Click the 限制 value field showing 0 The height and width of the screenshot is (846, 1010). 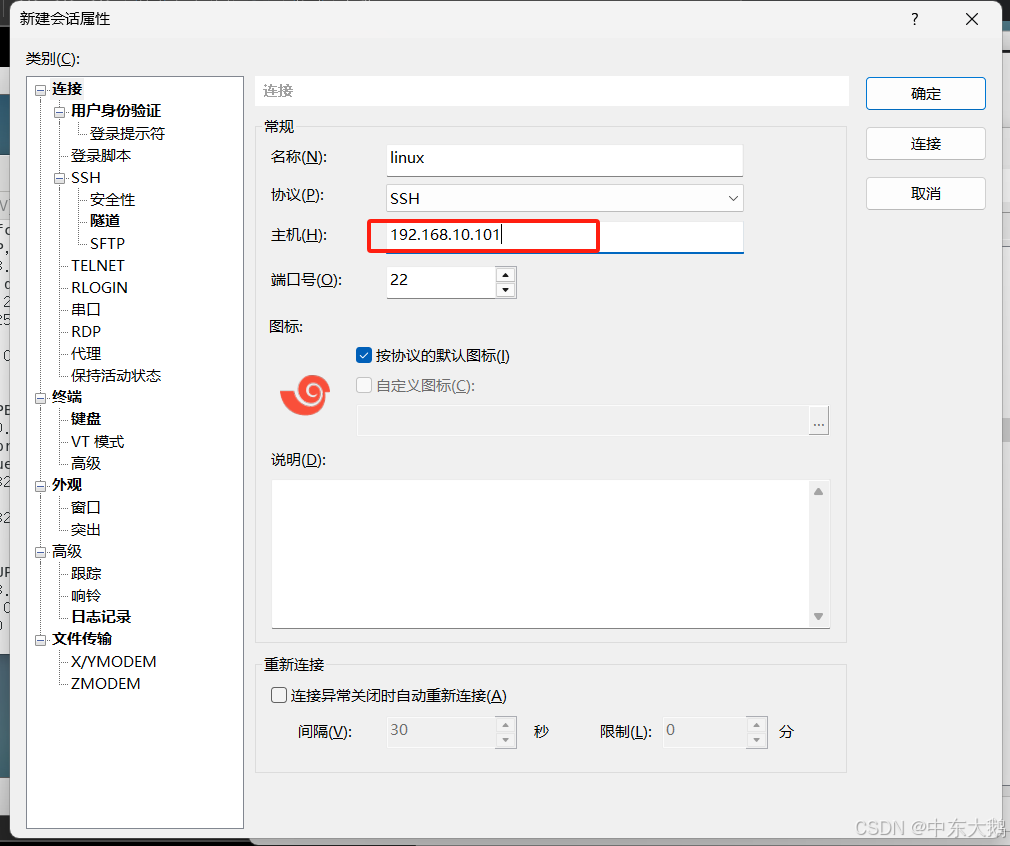[705, 732]
